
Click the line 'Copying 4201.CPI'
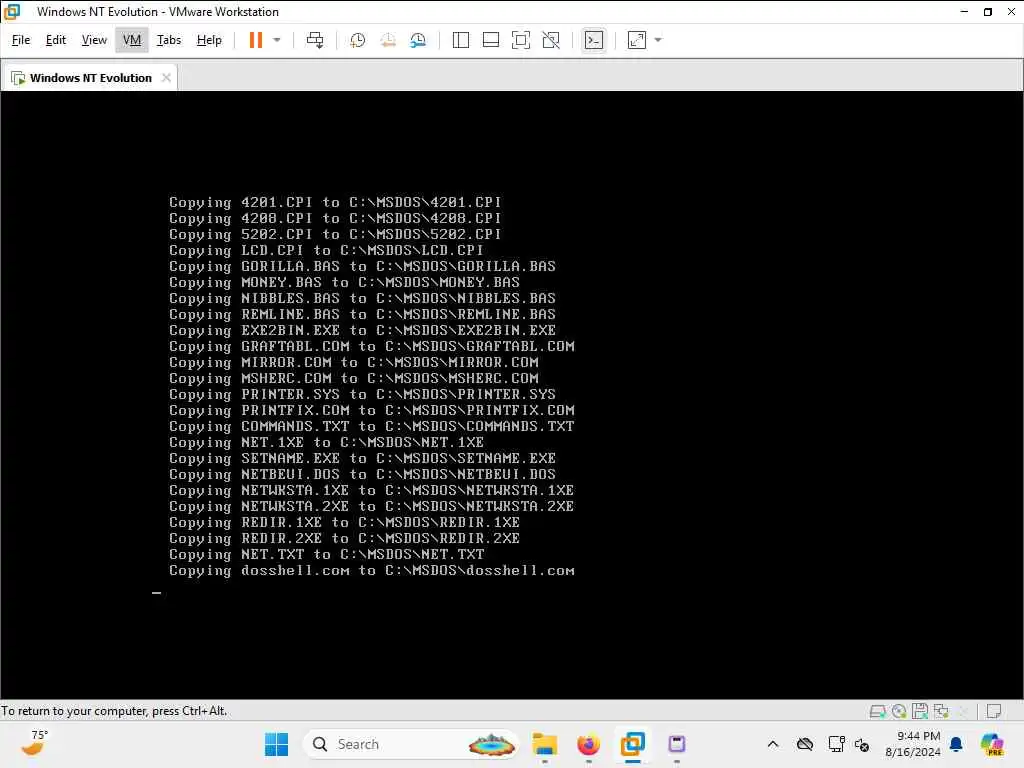335,202
